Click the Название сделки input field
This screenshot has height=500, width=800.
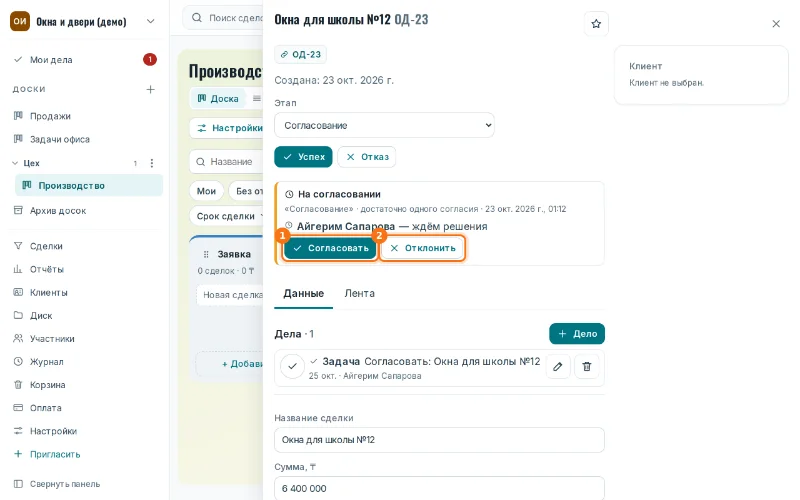[x=439, y=440]
